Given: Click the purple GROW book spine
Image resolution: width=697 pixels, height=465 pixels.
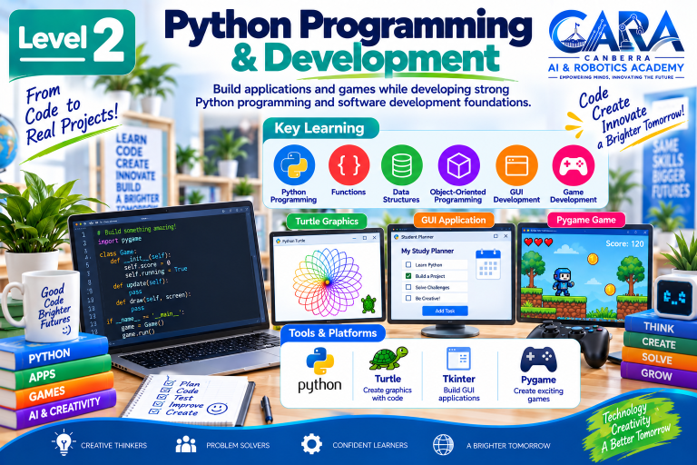Looking at the screenshot, I should coord(658,374).
